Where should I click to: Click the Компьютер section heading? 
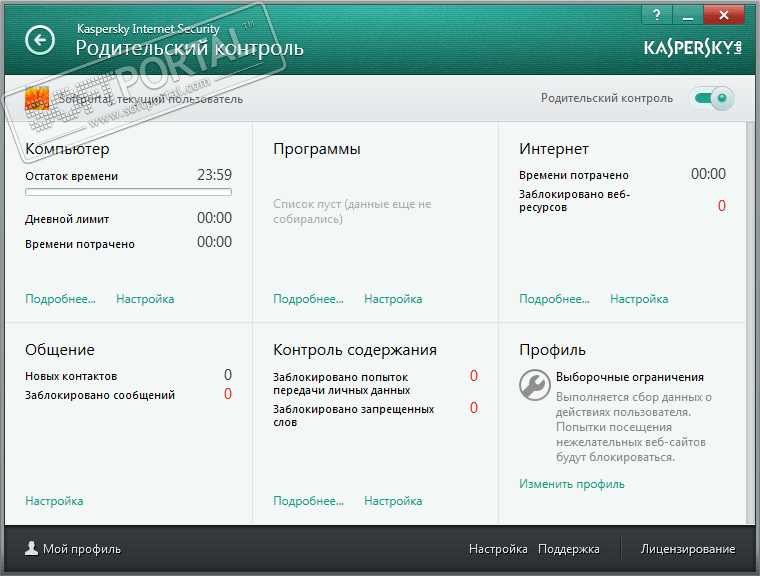click(x=67, y=149)
